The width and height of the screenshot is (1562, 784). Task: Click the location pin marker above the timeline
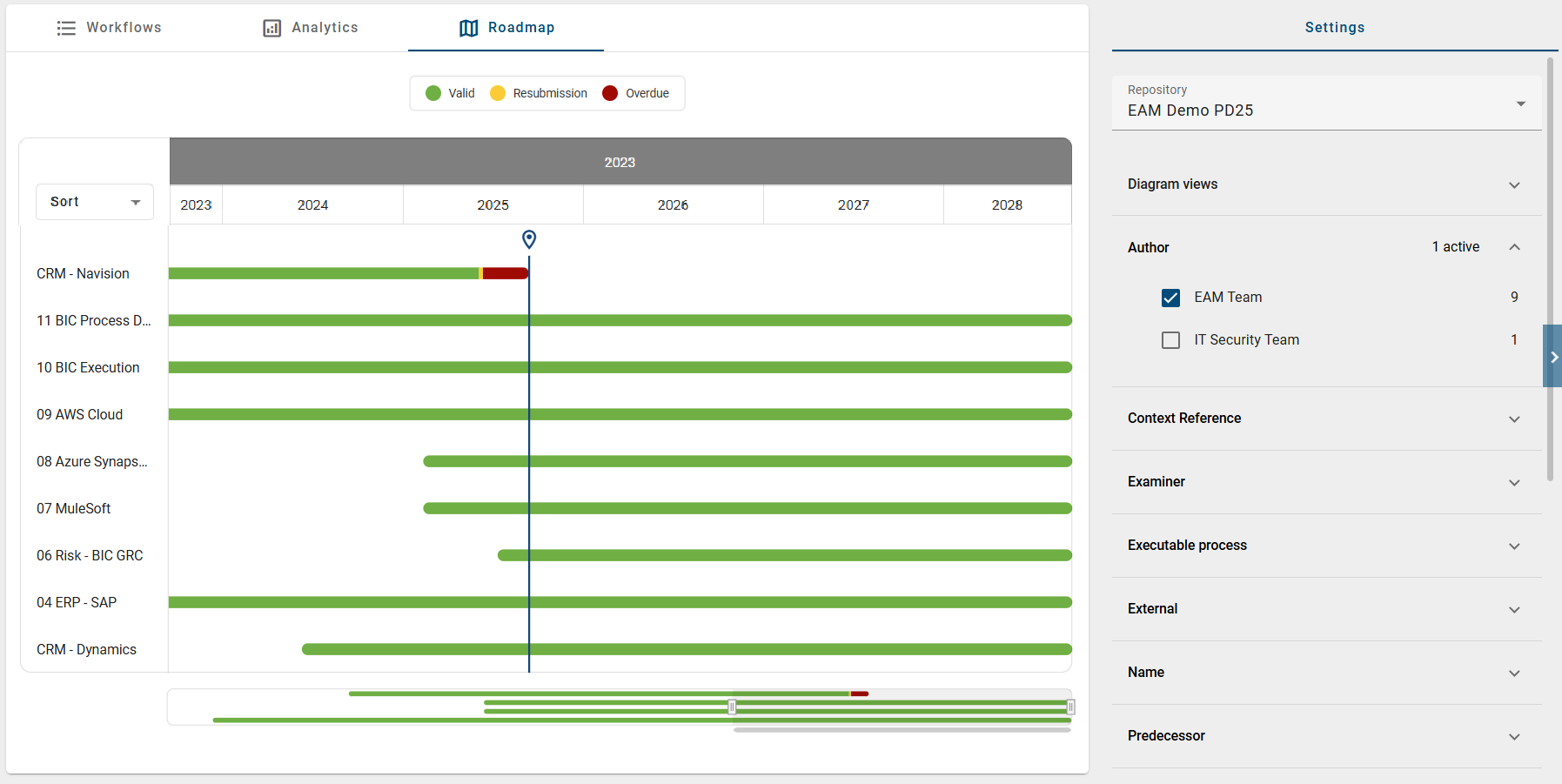pyautogui.click(x=529, y=238)
